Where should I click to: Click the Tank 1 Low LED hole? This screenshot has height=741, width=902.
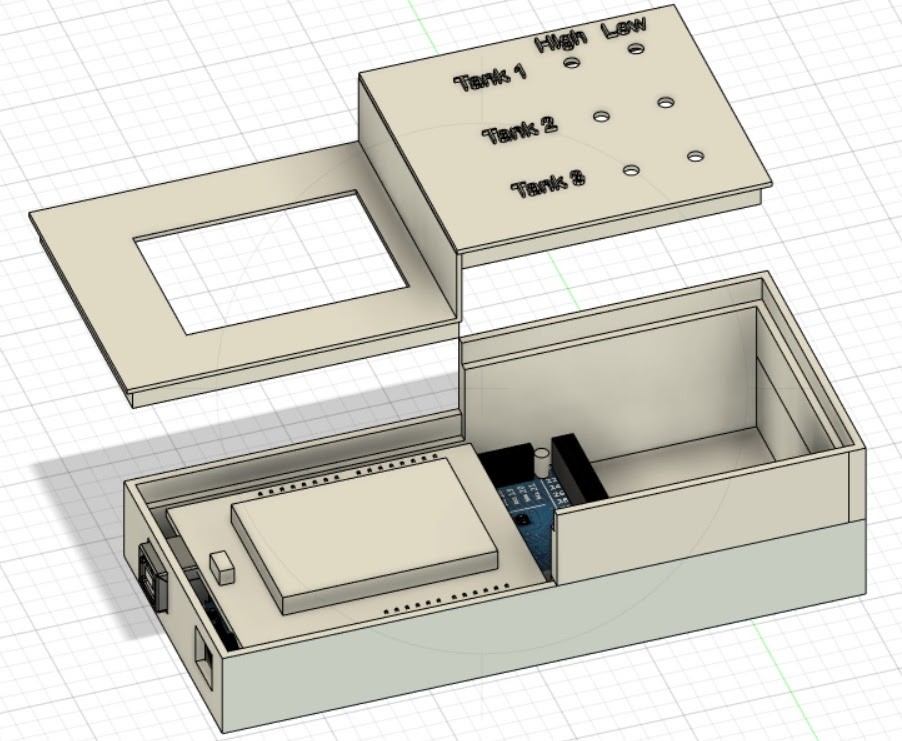pyautogui.click(x=636, y=48)
